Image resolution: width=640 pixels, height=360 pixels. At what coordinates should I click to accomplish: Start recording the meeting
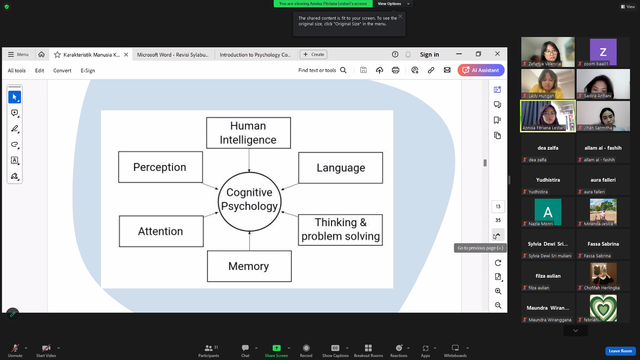click(306, 350)
